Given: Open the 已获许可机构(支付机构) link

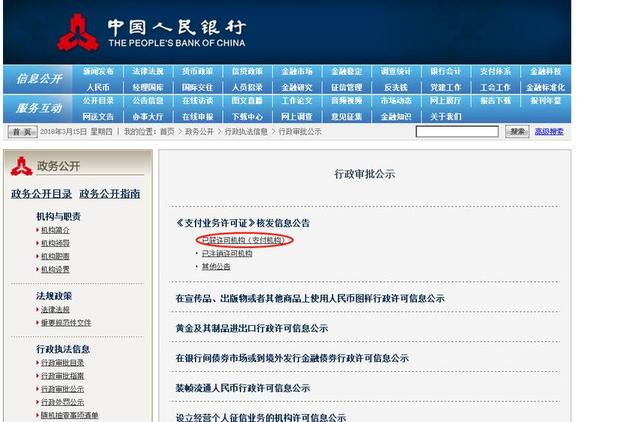Looking at the screenshot, I should click(x=243, y=240).
